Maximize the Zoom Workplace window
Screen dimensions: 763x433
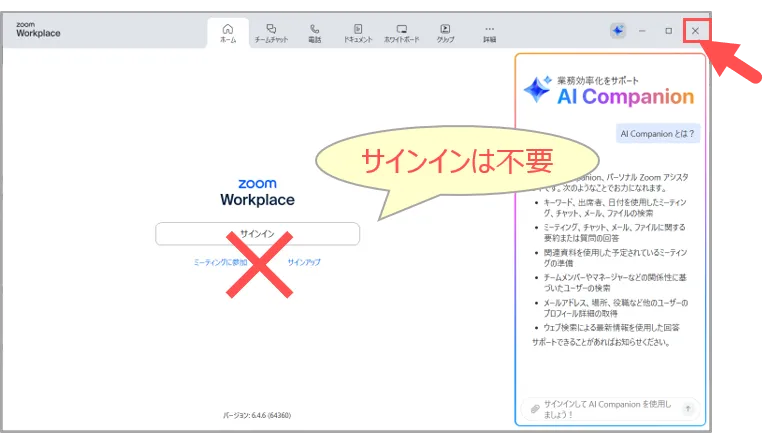(x=669, y=31)
